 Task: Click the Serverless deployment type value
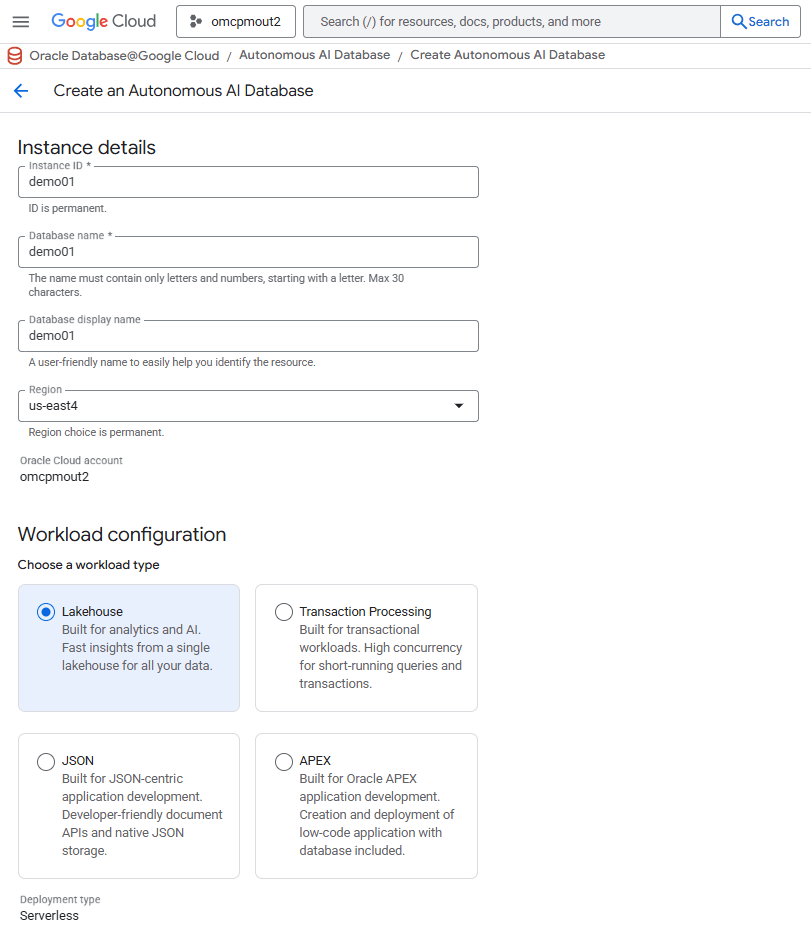[x=49, y=916]
